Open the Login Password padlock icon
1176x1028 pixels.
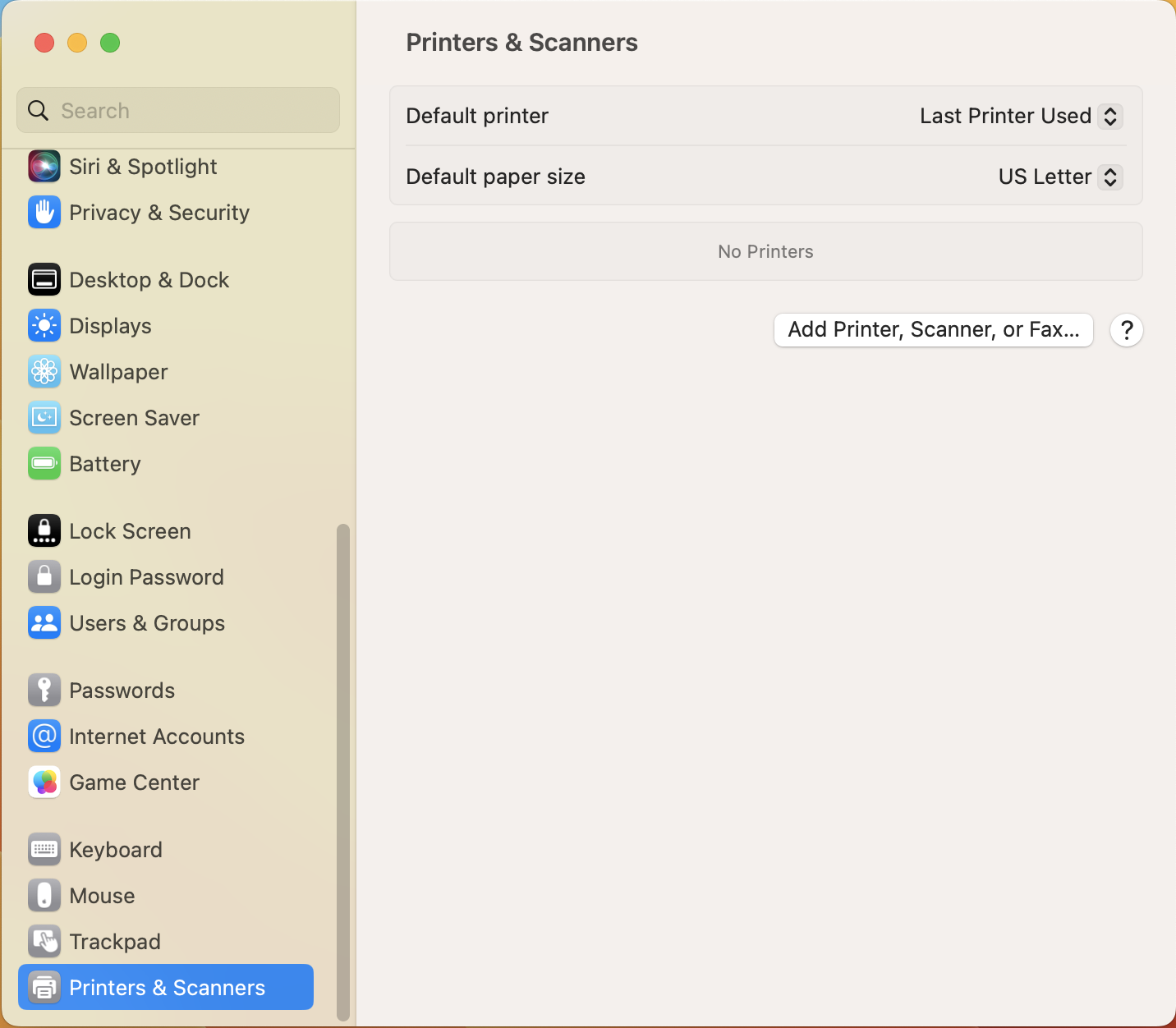tap(44, 577)
